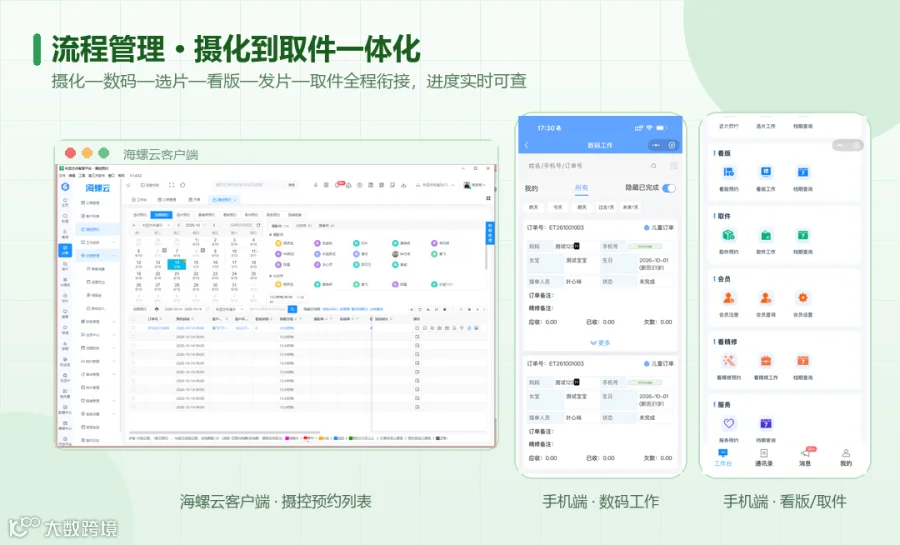
Task: Open the 会员设置 gear icon
Action: 802,298
